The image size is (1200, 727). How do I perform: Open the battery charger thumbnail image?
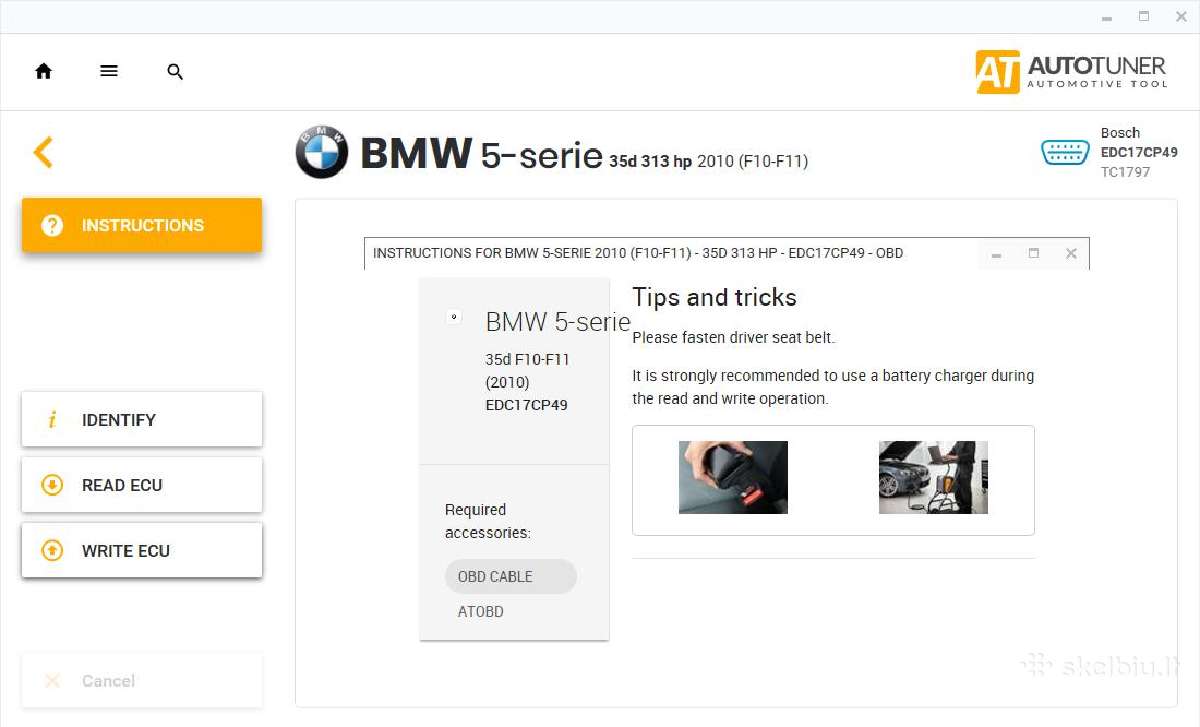click(933, 477)
